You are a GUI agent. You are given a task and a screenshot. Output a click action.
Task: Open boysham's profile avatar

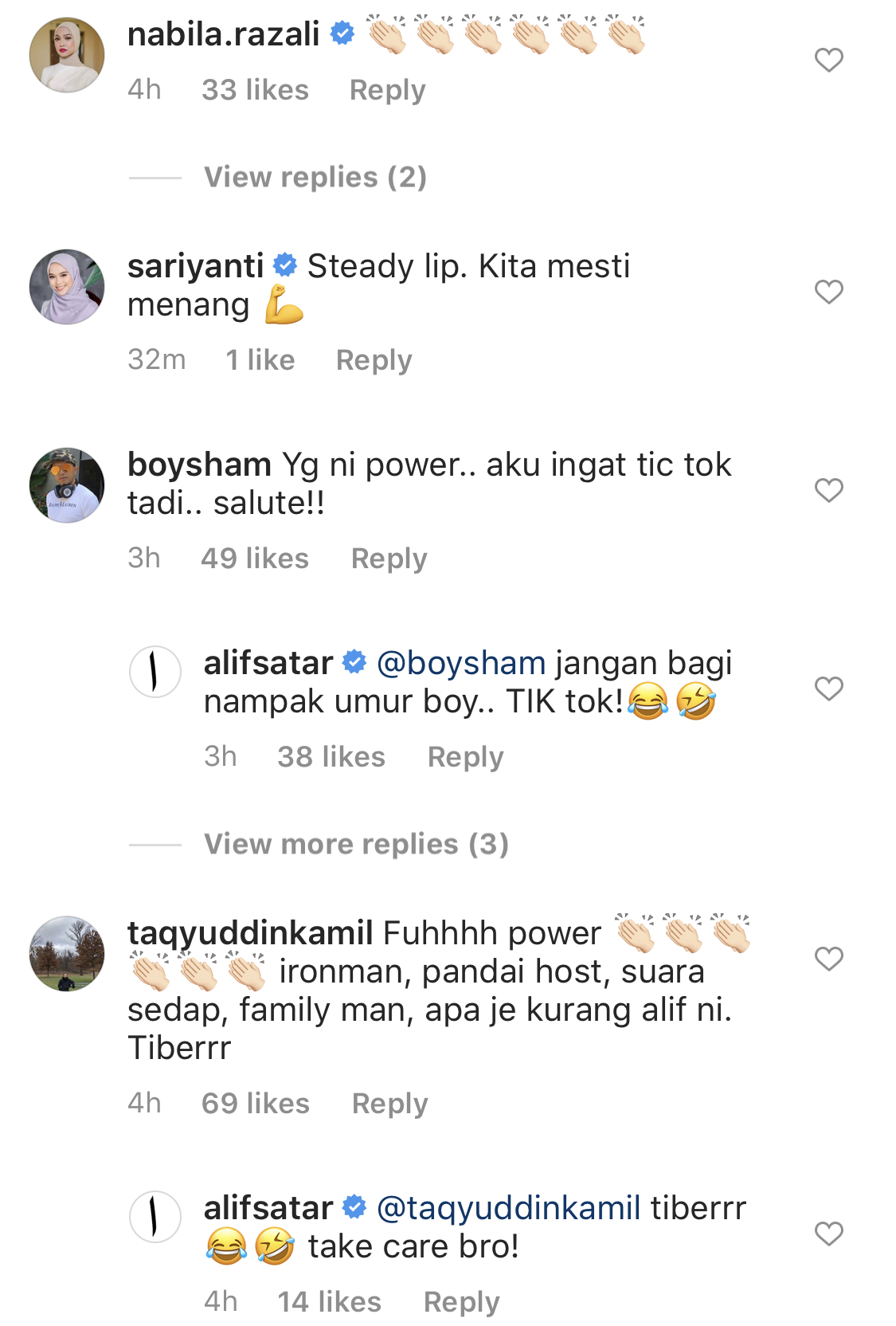[67, 485]
